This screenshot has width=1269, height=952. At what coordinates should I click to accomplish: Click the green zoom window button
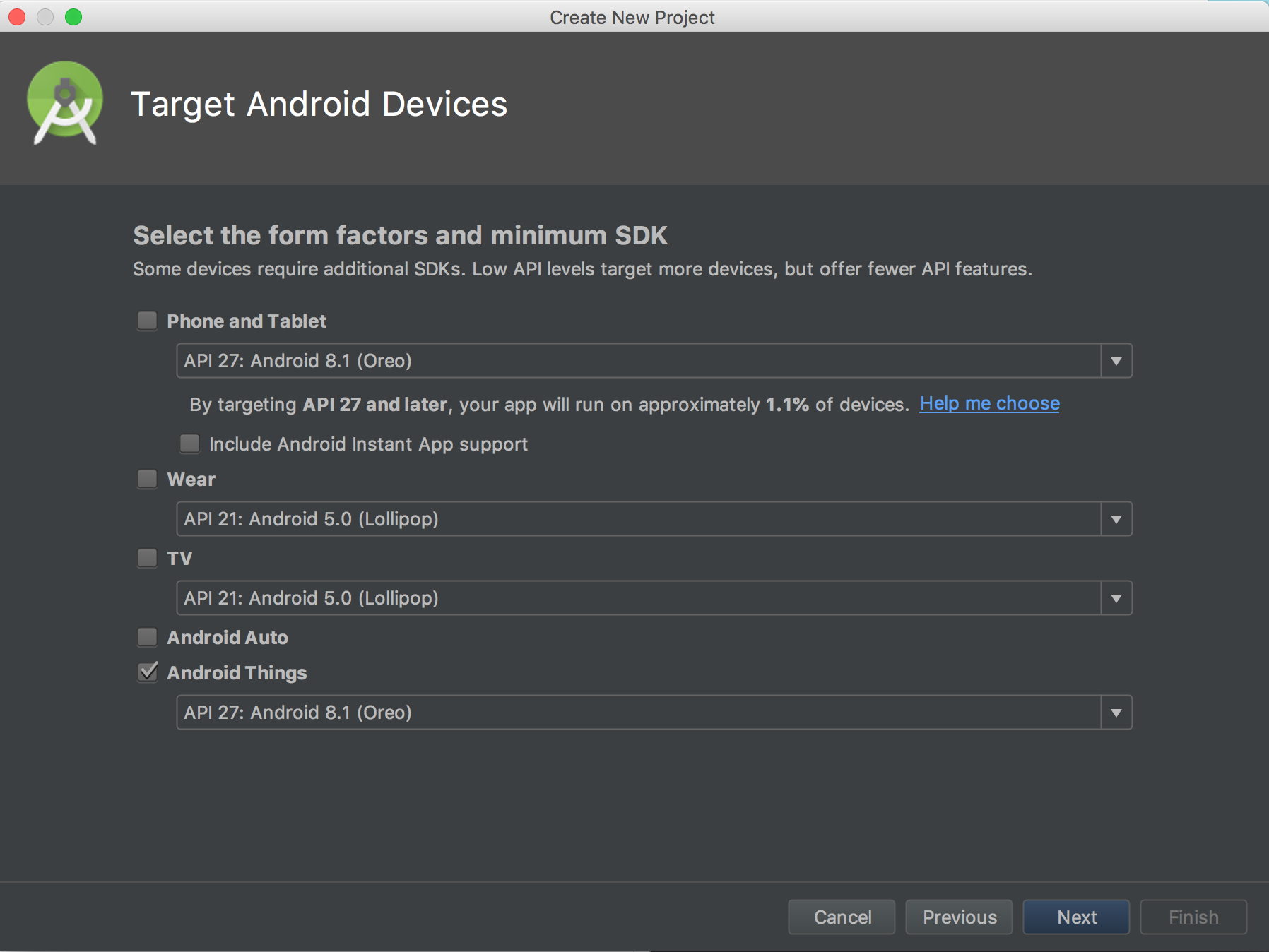pos(73,17)
